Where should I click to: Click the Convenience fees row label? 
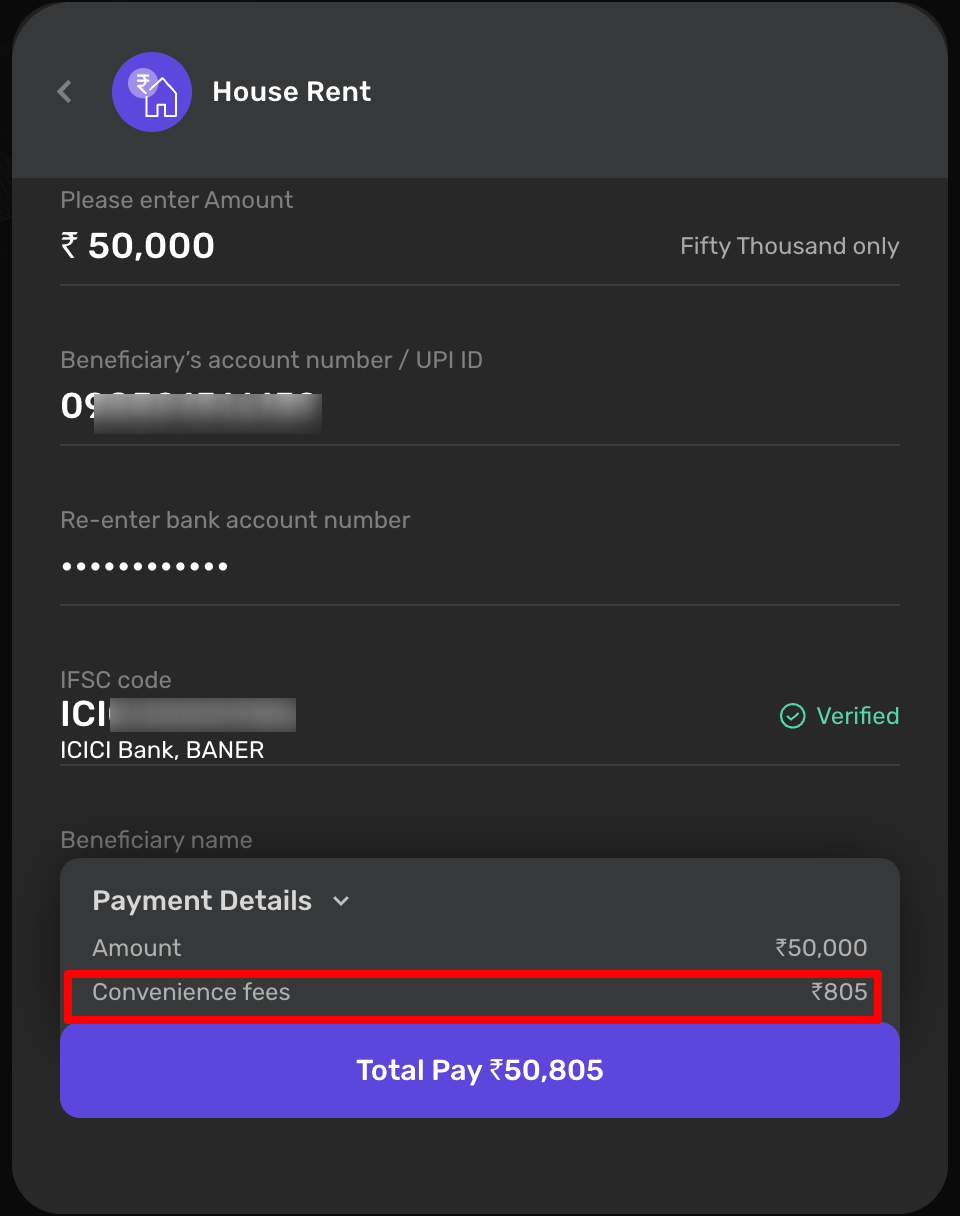pyautogui.click(x=191, y=993)
